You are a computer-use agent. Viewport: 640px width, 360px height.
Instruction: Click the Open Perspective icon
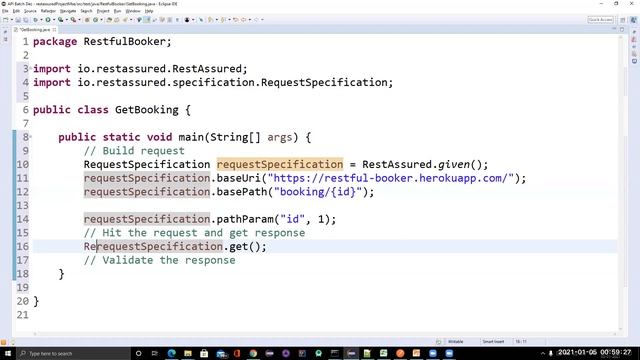(623, 20)
